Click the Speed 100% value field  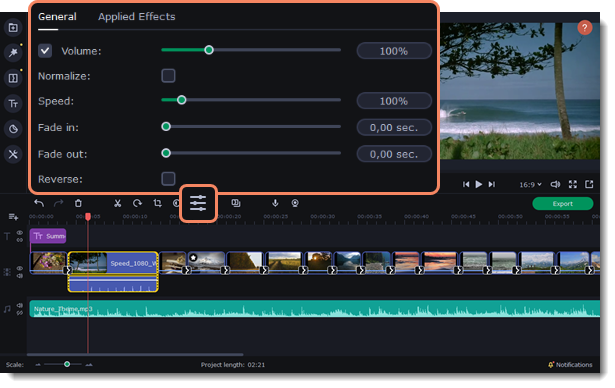click(394, 101)
